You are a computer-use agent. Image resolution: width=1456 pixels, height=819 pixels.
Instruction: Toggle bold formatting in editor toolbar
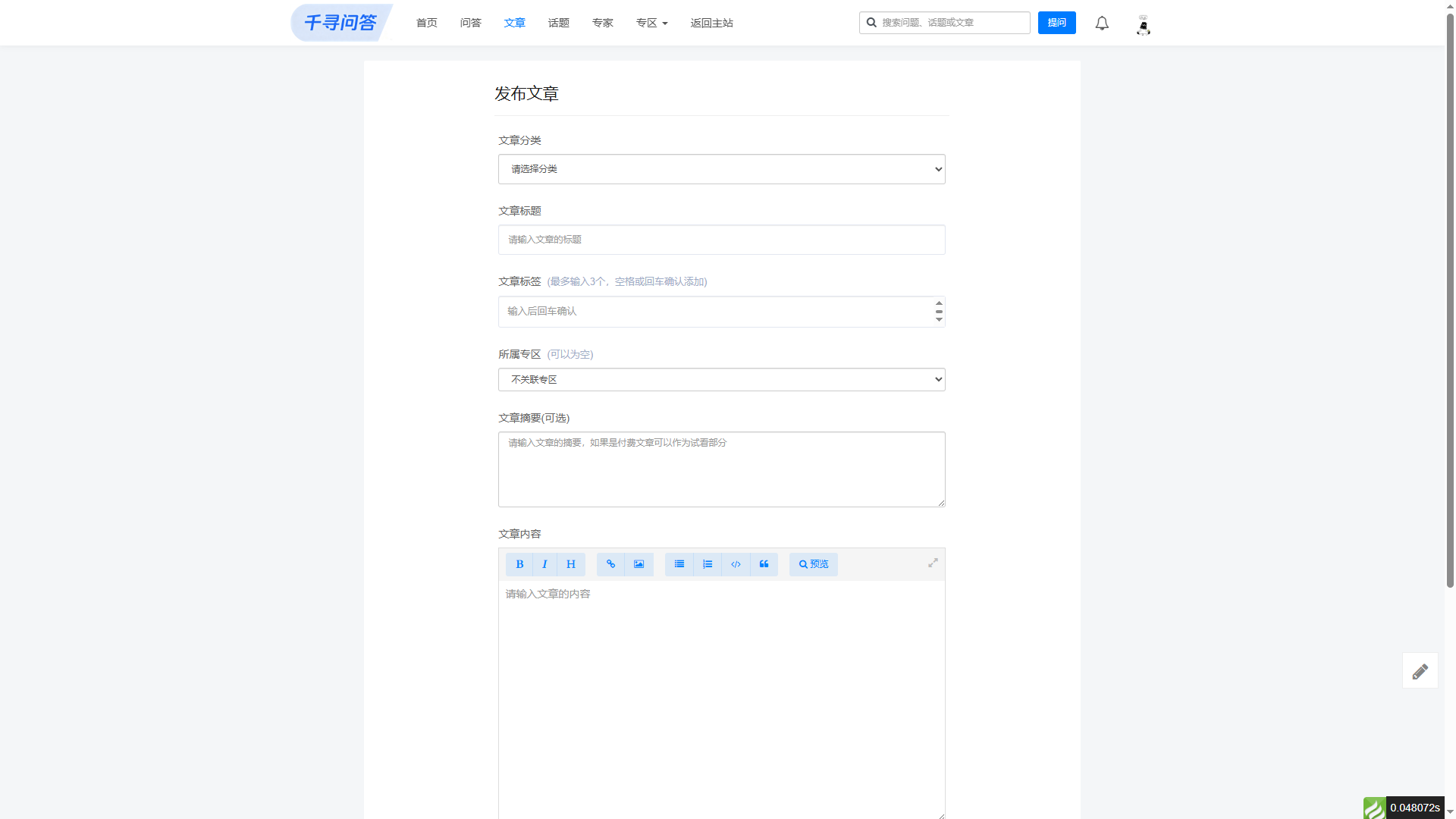tap(519, 564)
